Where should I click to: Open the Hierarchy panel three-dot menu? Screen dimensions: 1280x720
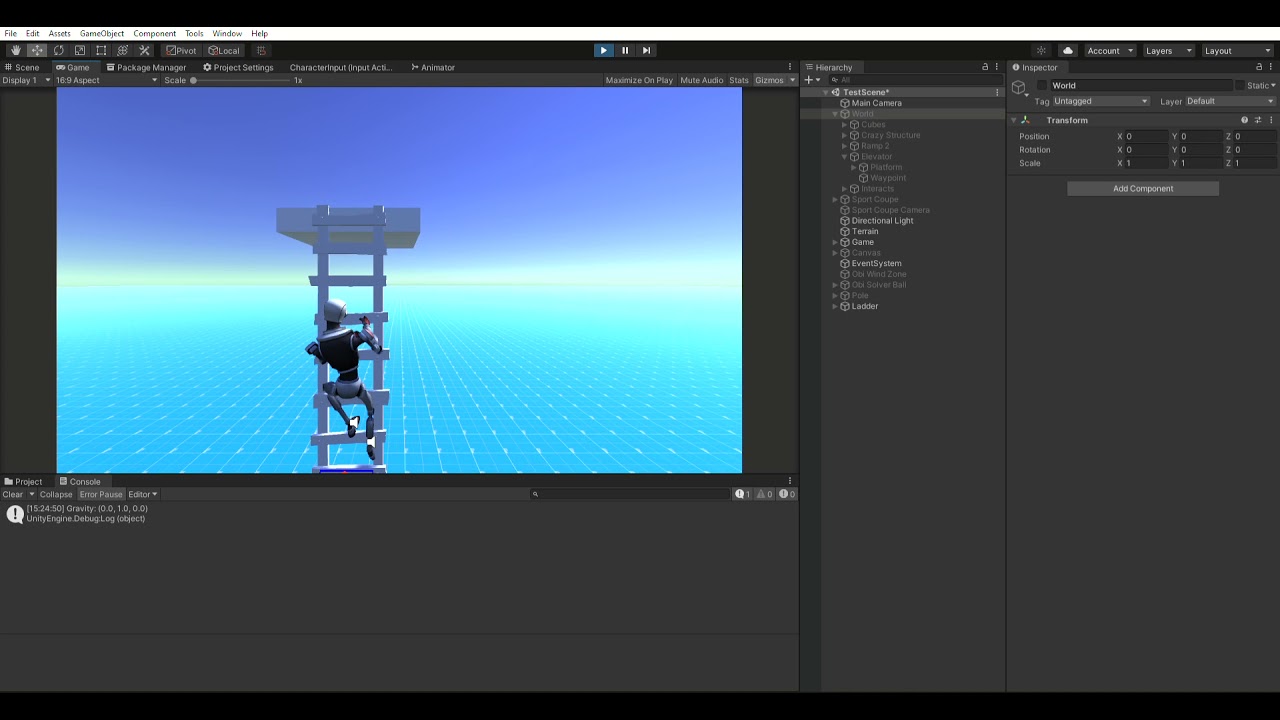click(997, 67)
